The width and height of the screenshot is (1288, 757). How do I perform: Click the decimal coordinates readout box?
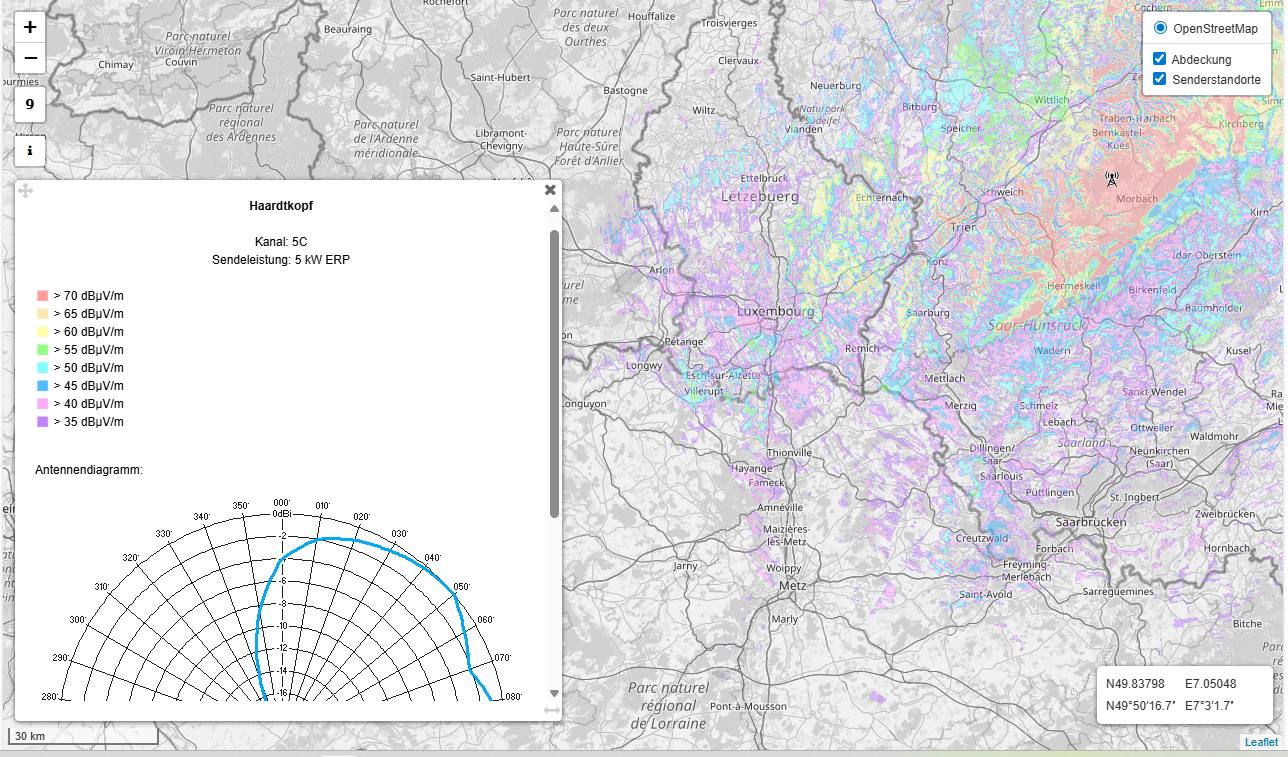(x=1172, y=684)
